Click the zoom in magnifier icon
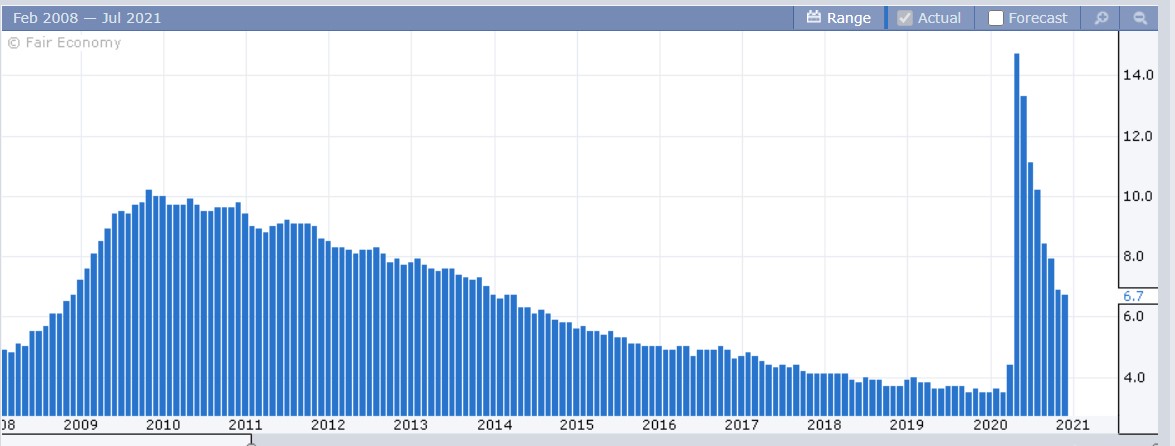1175x446 pixels. (x=1102, y=18)
